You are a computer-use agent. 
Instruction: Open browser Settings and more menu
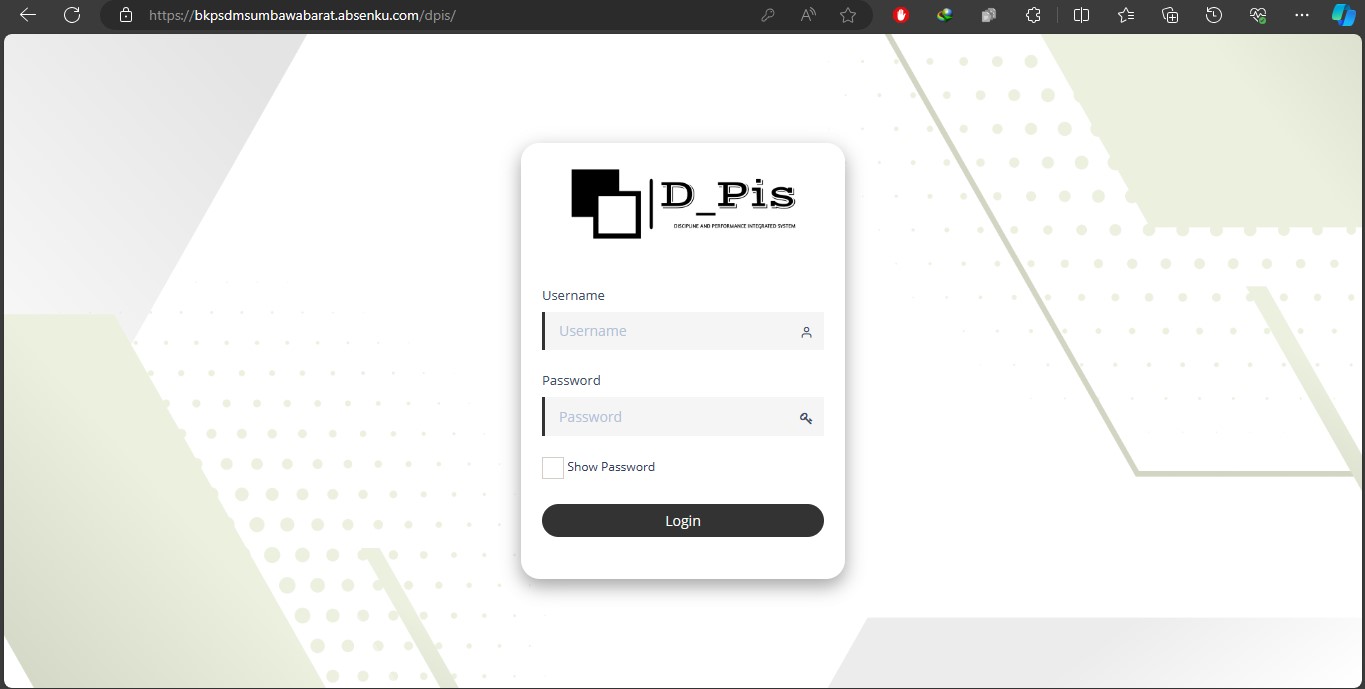(1301, 15)
